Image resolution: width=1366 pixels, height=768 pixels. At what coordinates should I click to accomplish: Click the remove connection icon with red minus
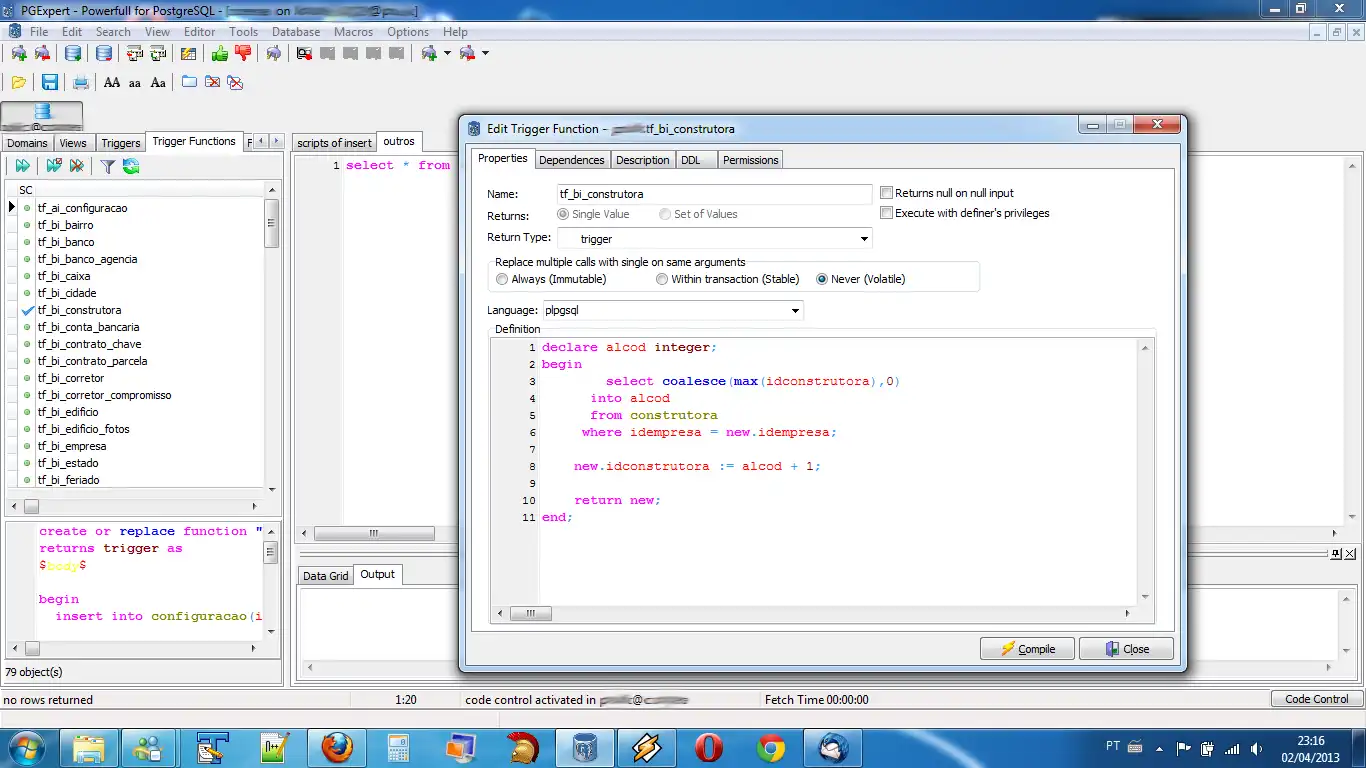(x=42, y=53)
